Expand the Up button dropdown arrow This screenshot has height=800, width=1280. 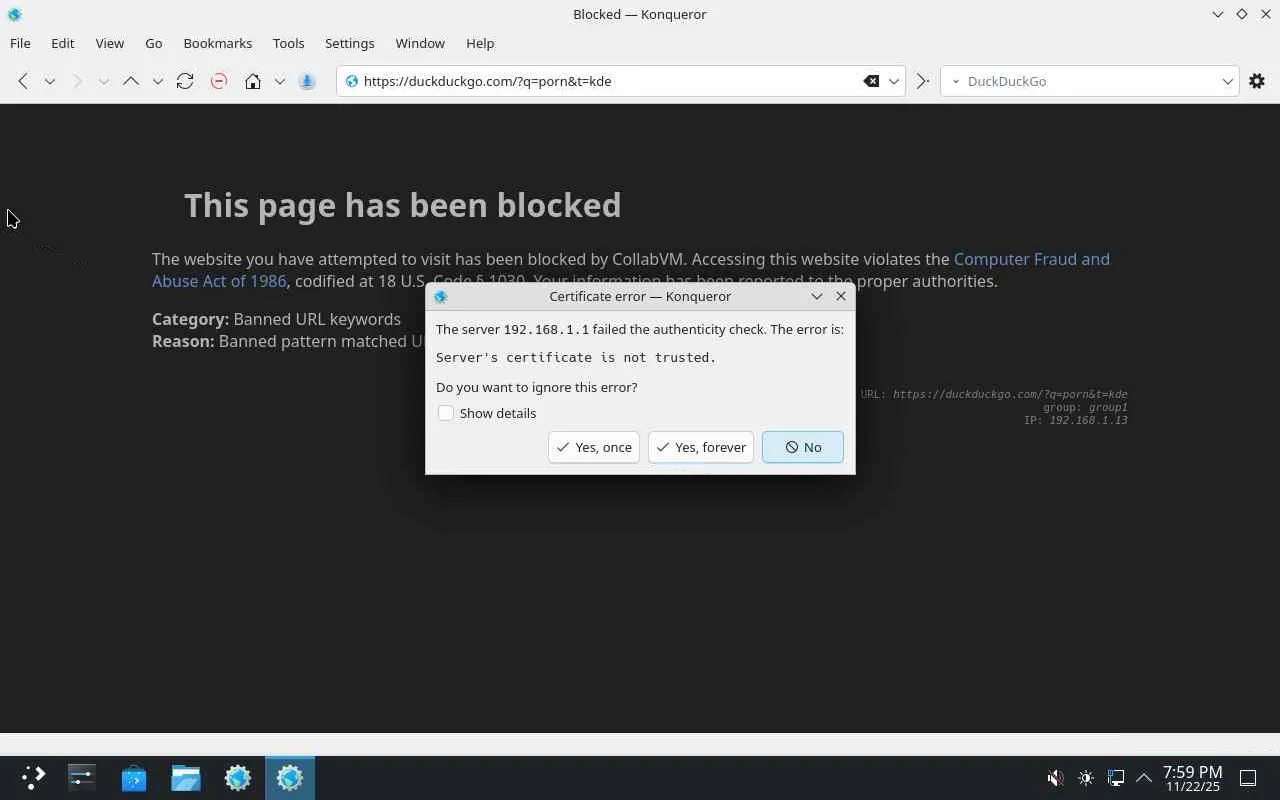click(x=157, y=81)
